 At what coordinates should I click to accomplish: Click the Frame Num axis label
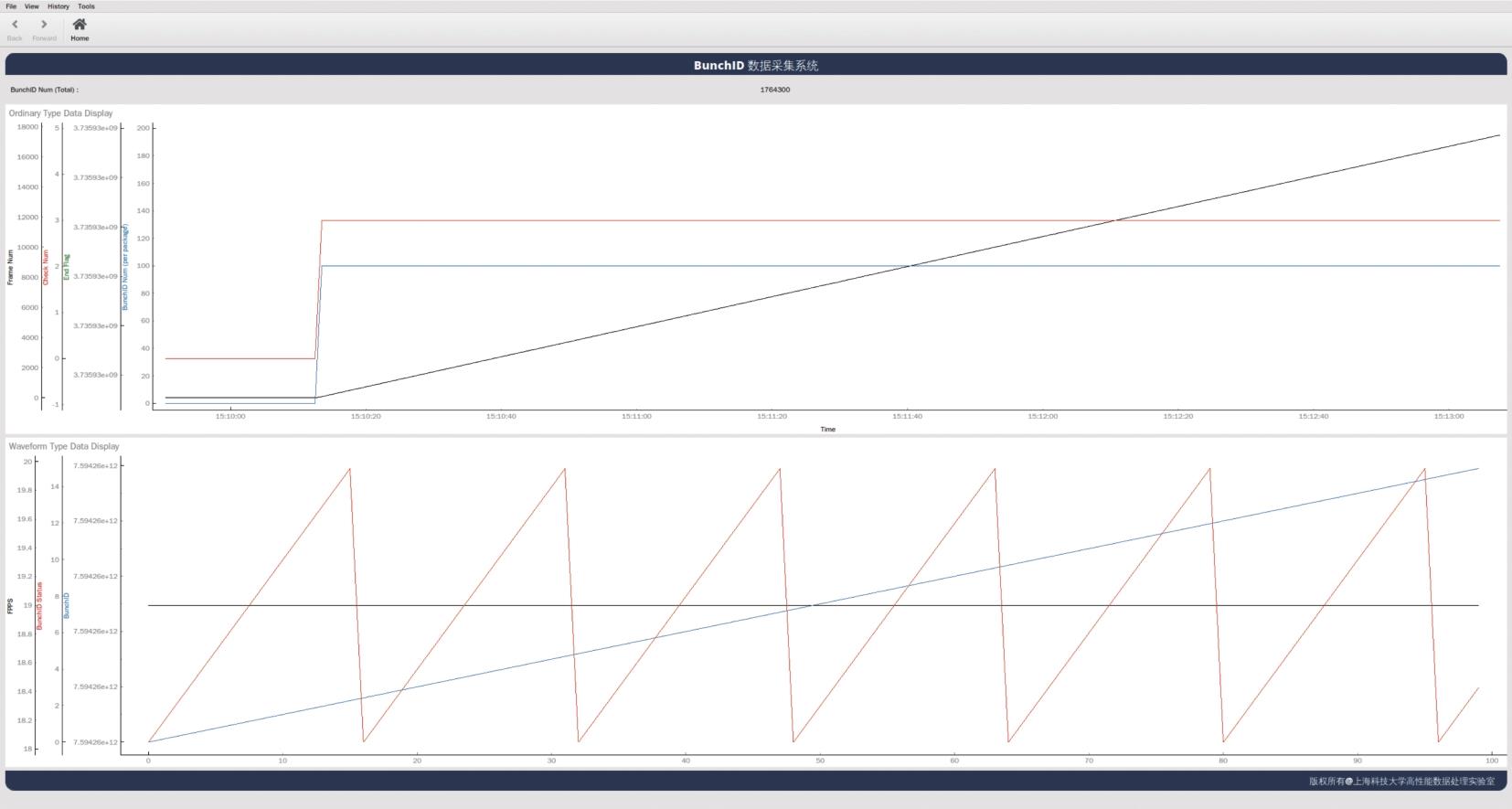(11, 267)
